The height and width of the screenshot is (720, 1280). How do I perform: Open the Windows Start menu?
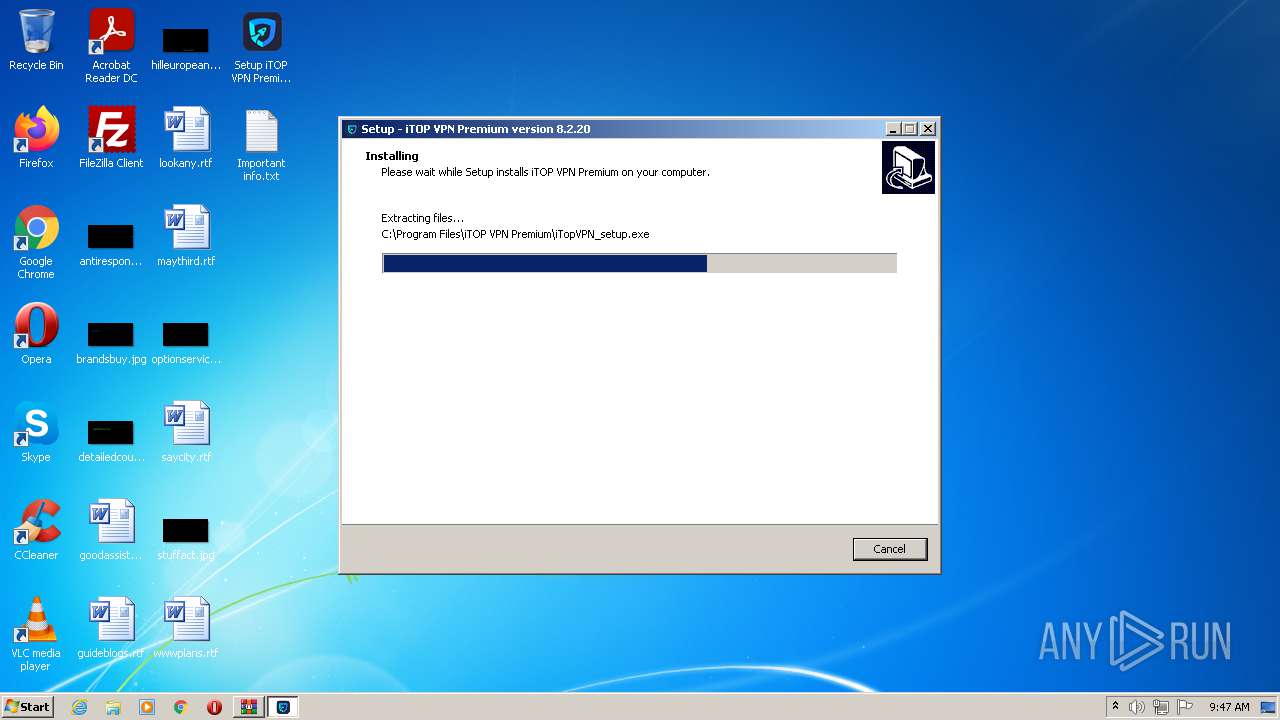pos(28,707)
